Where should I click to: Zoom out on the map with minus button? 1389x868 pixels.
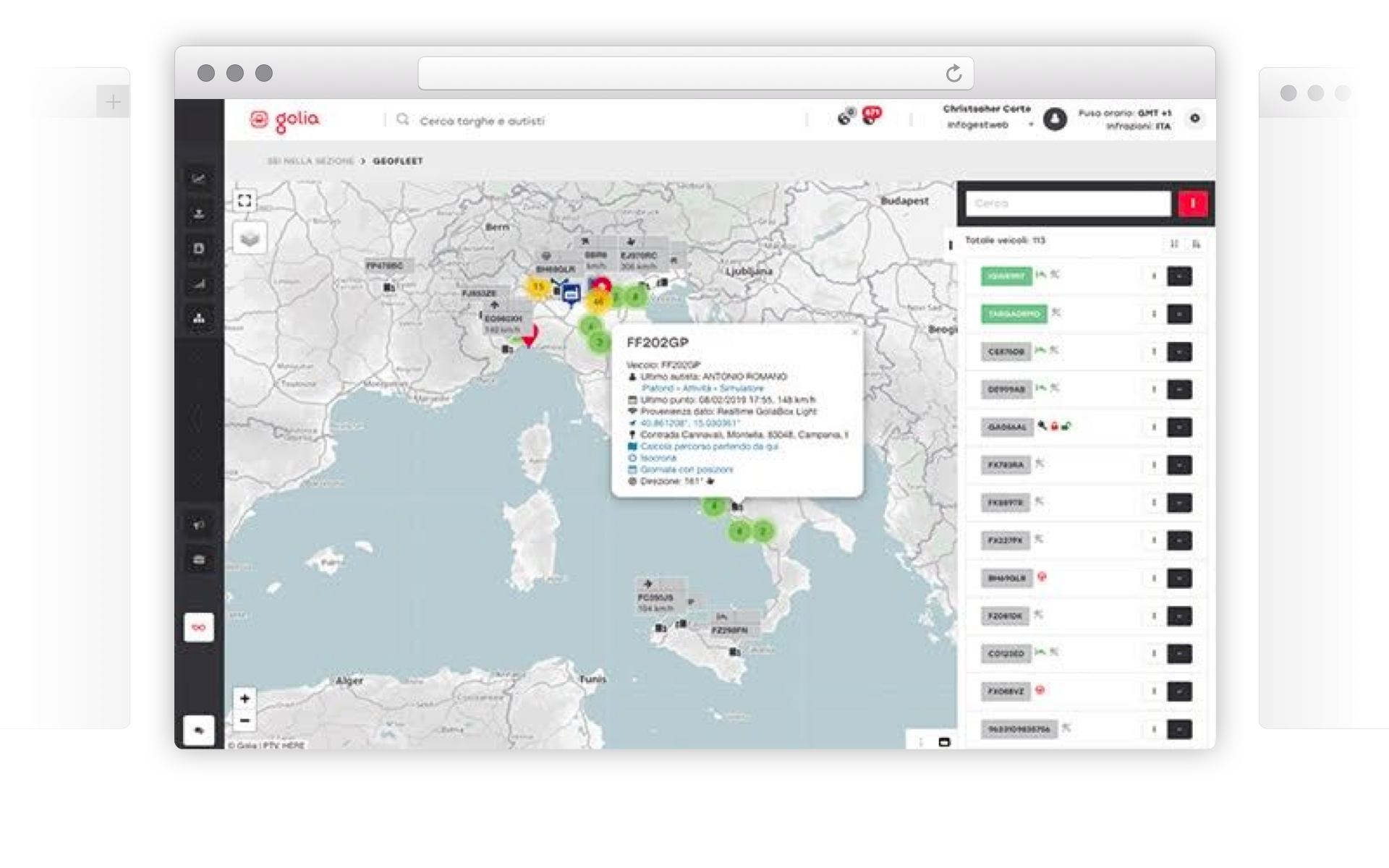245,720
